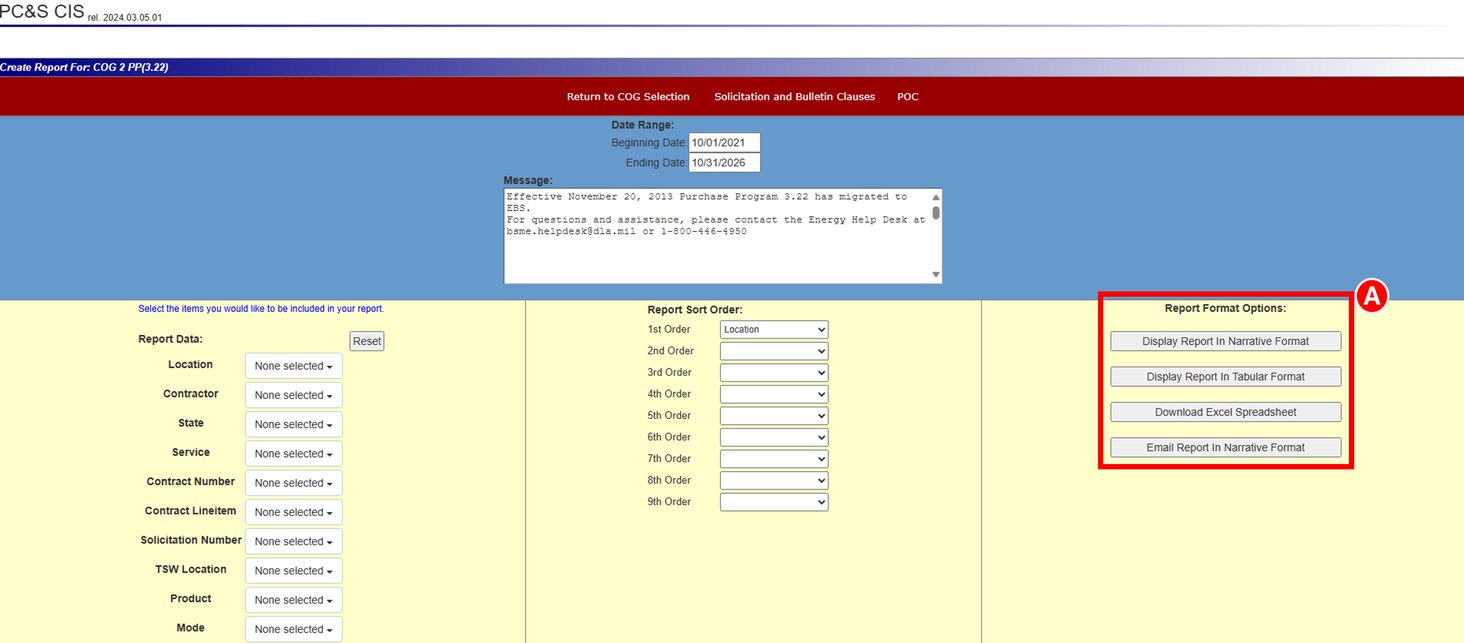Screen dimensions: 1464x643
Task: Expand the Solicitation Number dropdown
Action: (293, 541)
